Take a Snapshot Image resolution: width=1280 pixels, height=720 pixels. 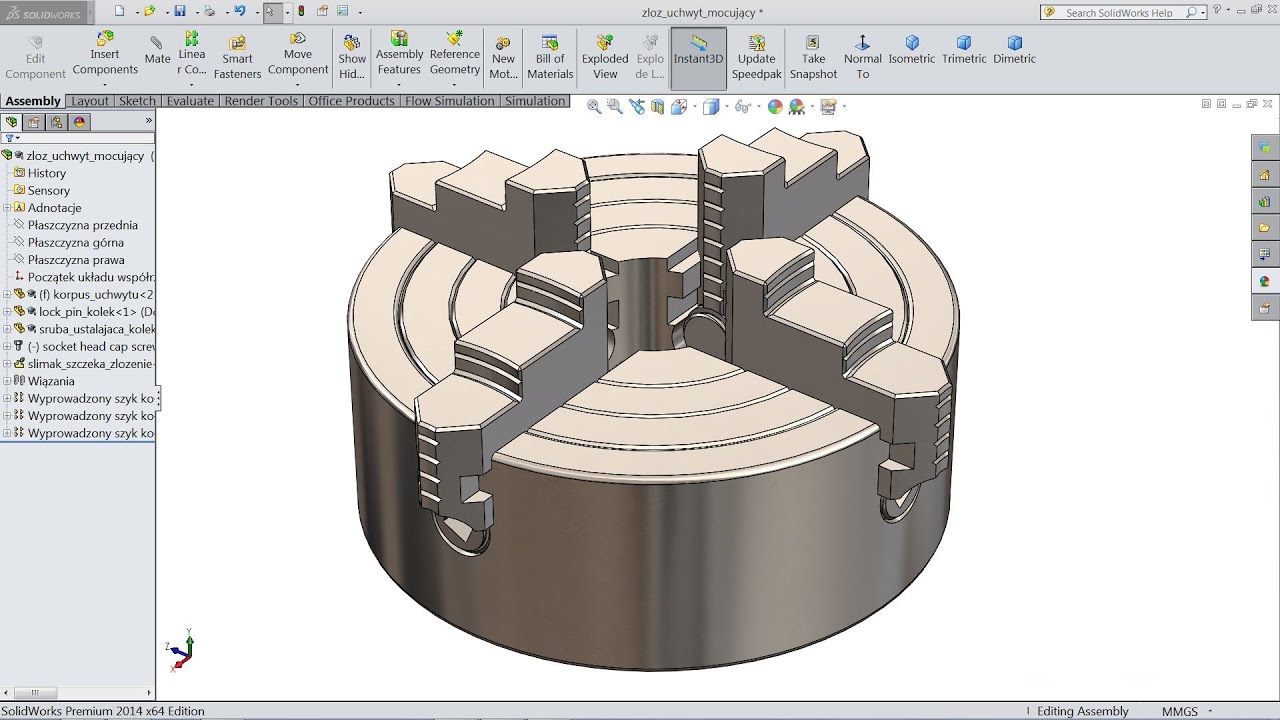click(813, 58)
